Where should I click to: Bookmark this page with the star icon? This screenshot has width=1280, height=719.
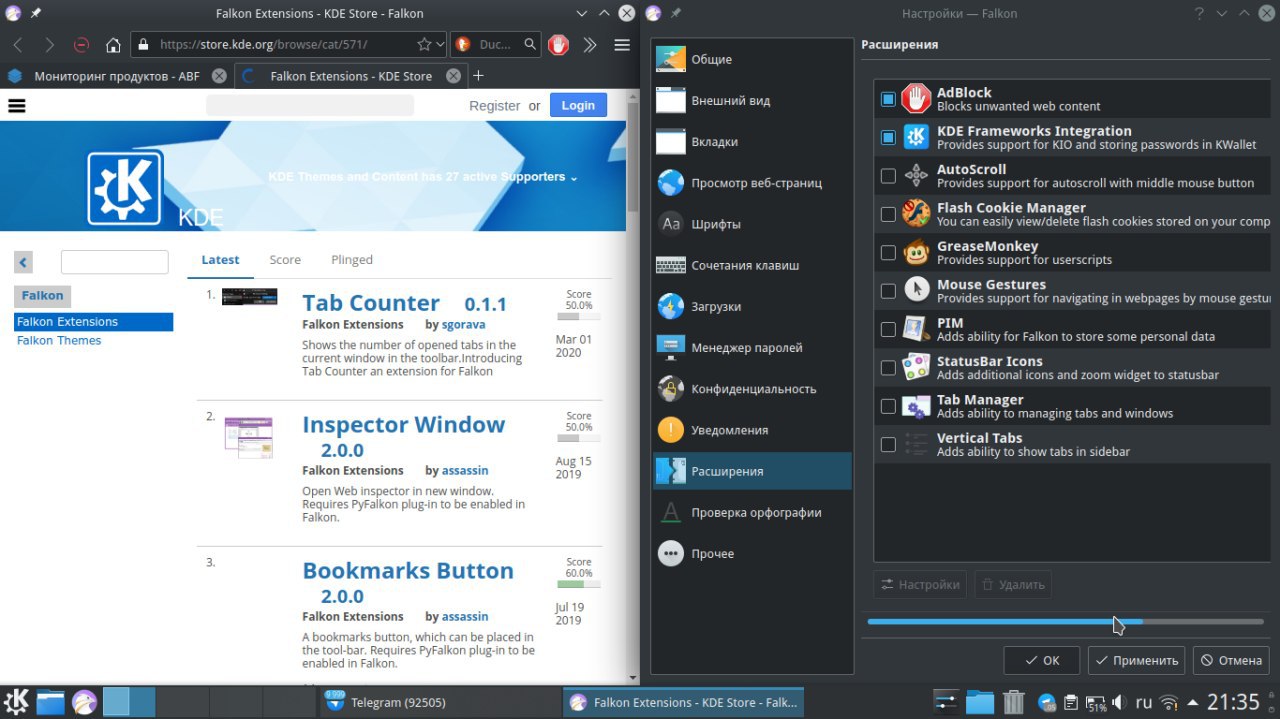pyautogui.click(x=424, y=45)
